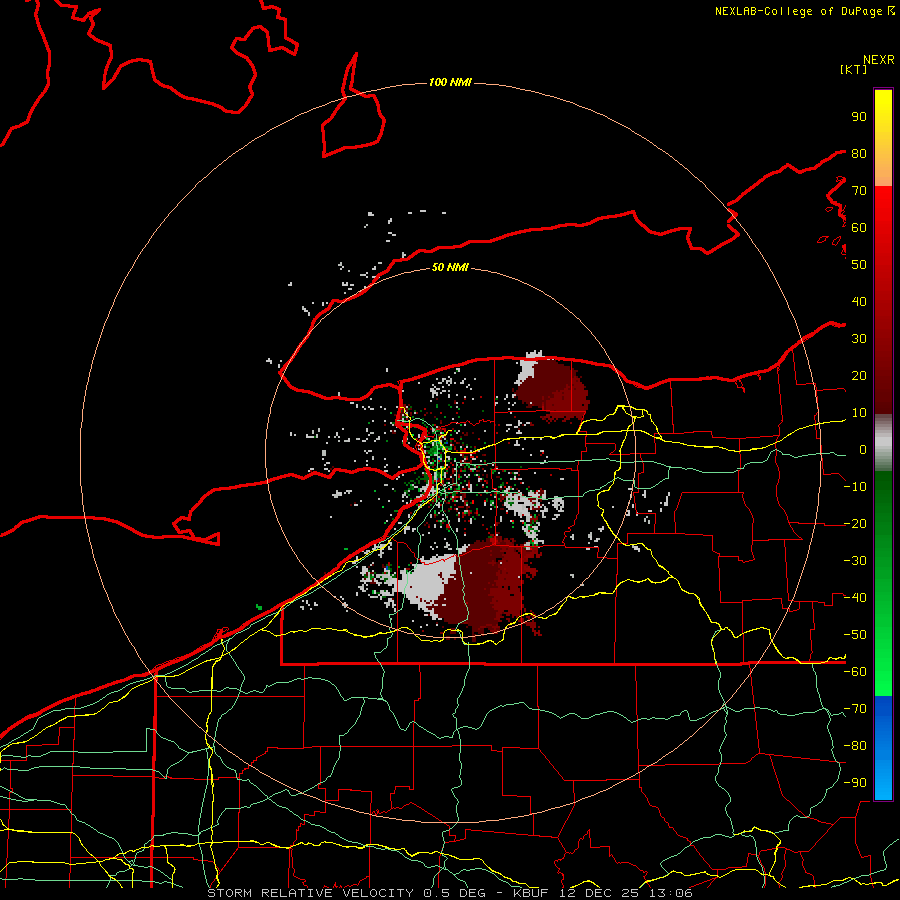Click the -30 label on velocity scale
The image size is (900, 900).
(855, 561)
